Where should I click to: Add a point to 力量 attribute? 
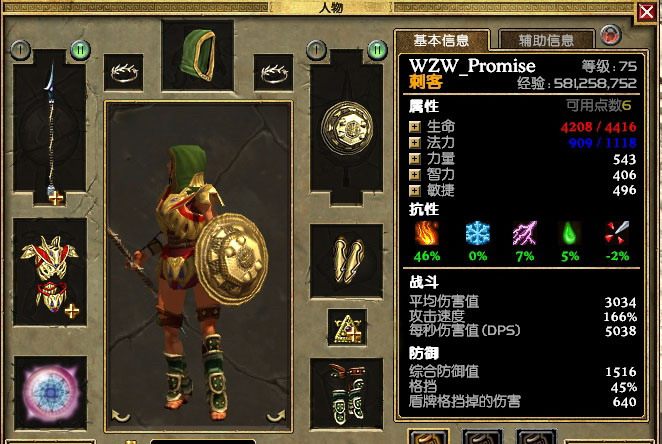415,159
